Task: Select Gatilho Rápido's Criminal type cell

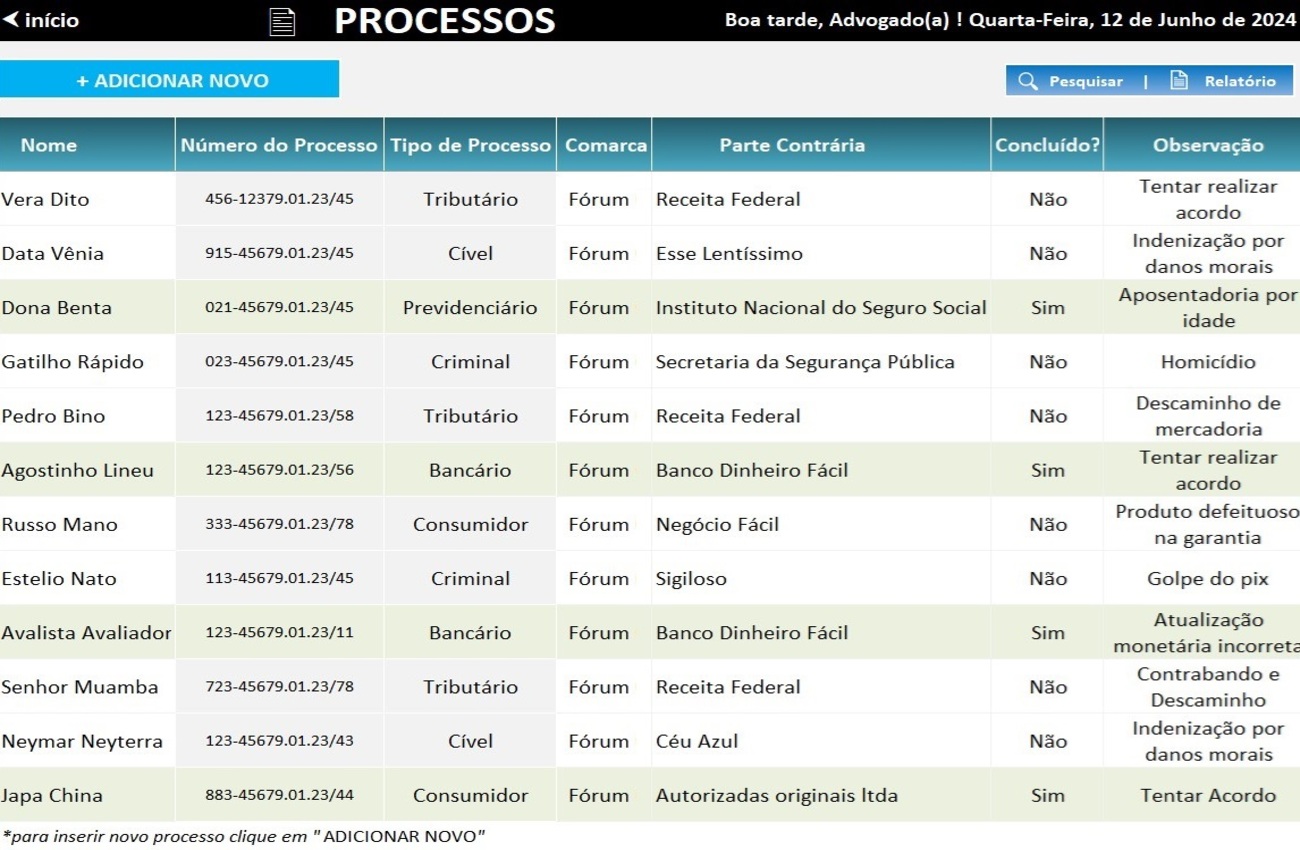Action: coord(470,362)
